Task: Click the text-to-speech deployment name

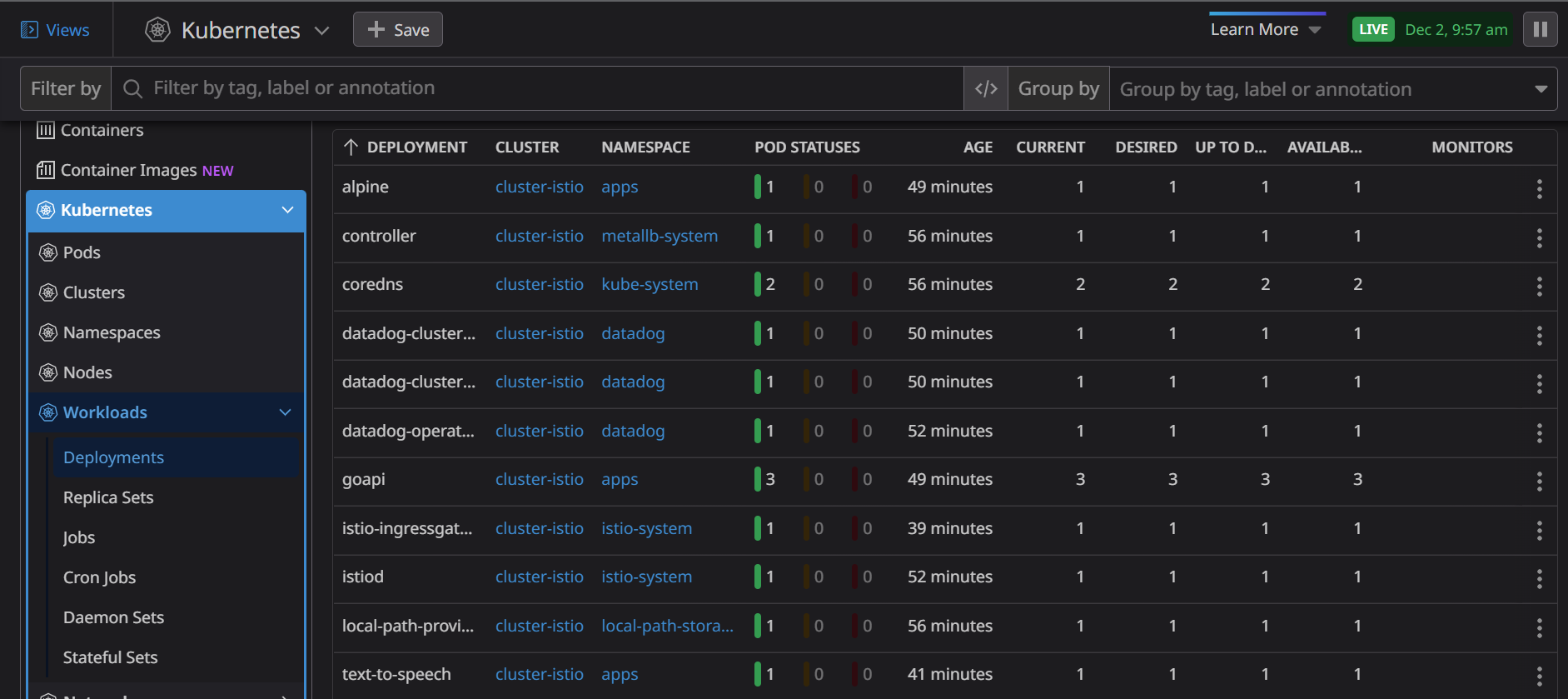Action: (x=396, y=674)
